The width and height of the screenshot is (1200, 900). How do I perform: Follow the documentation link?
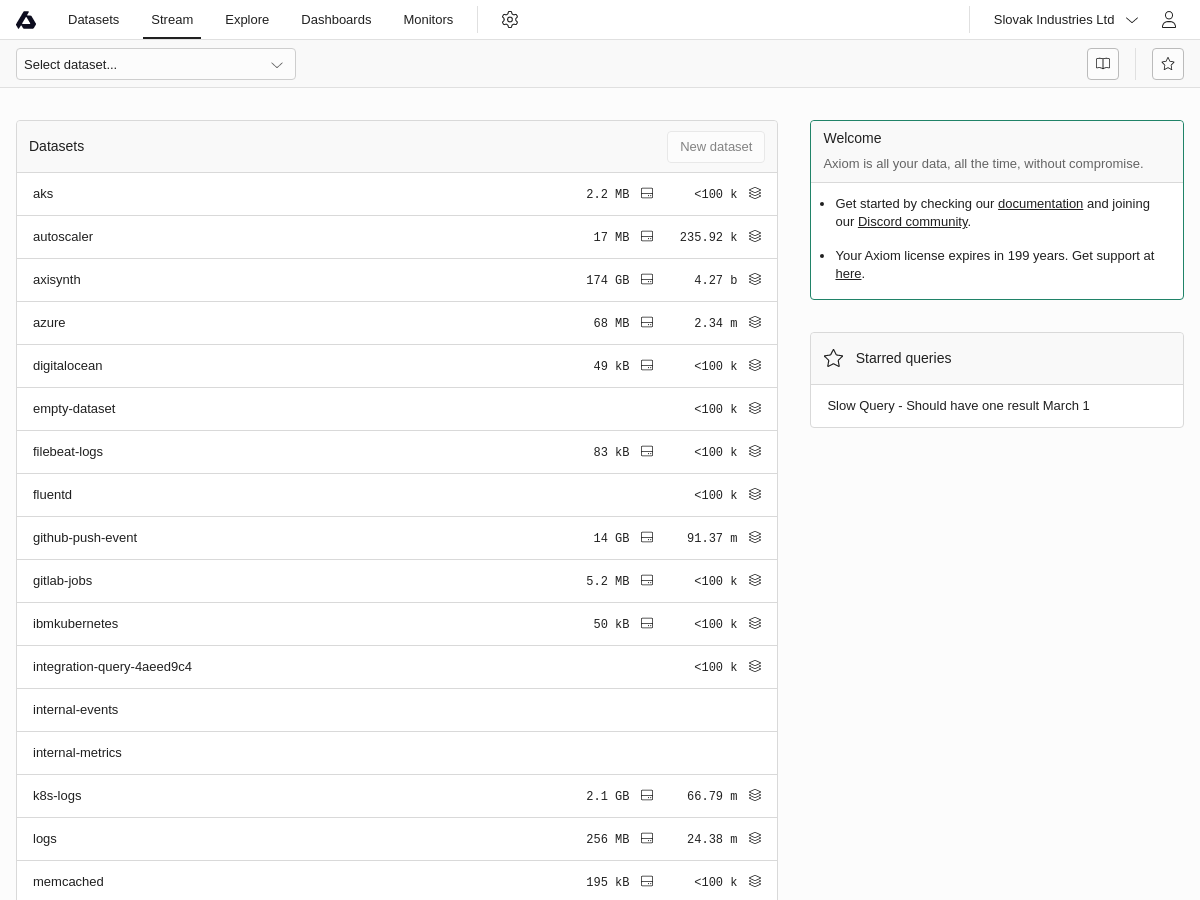click(x=1040, y=204)
